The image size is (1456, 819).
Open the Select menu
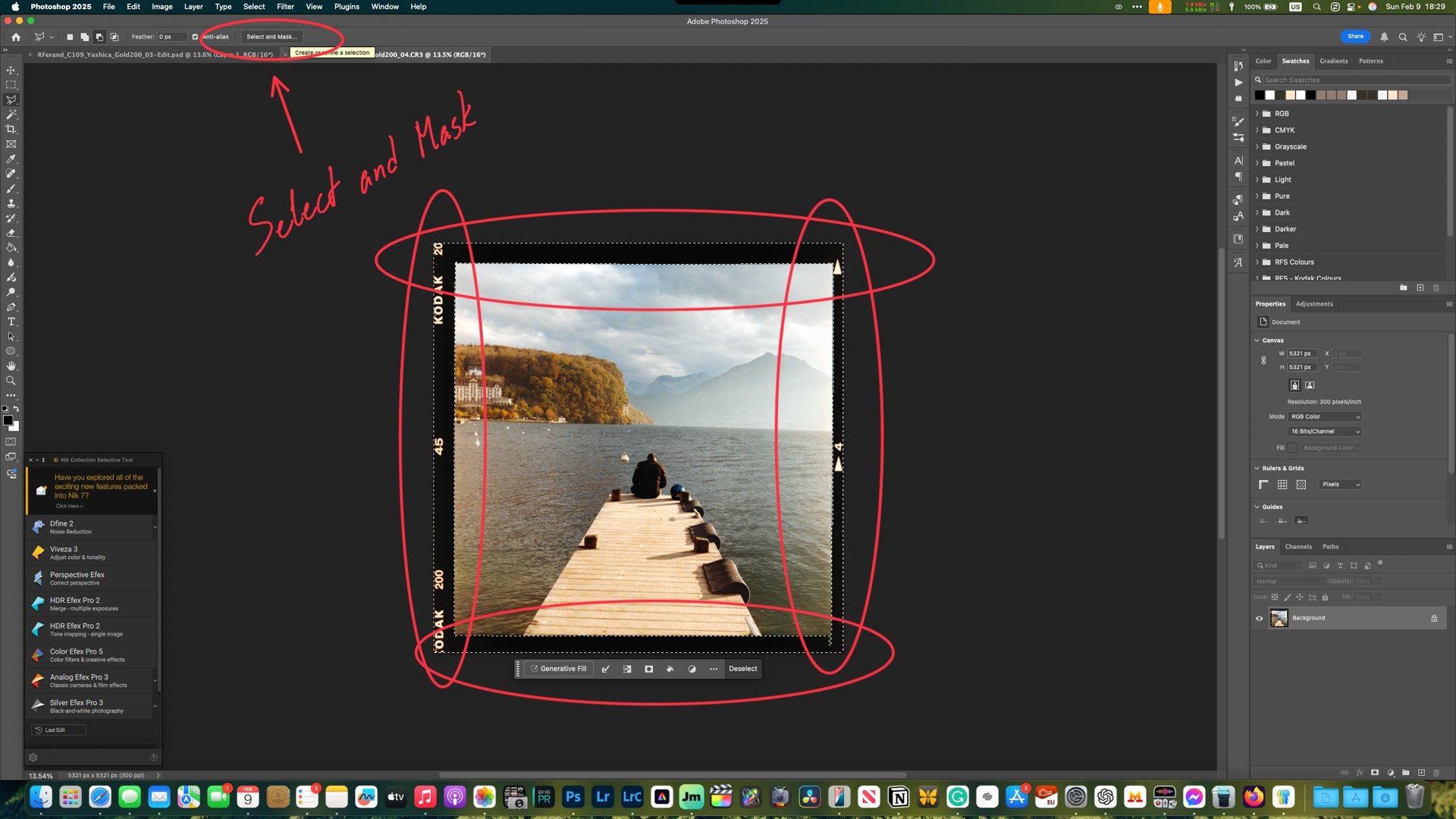pos(254,7)
